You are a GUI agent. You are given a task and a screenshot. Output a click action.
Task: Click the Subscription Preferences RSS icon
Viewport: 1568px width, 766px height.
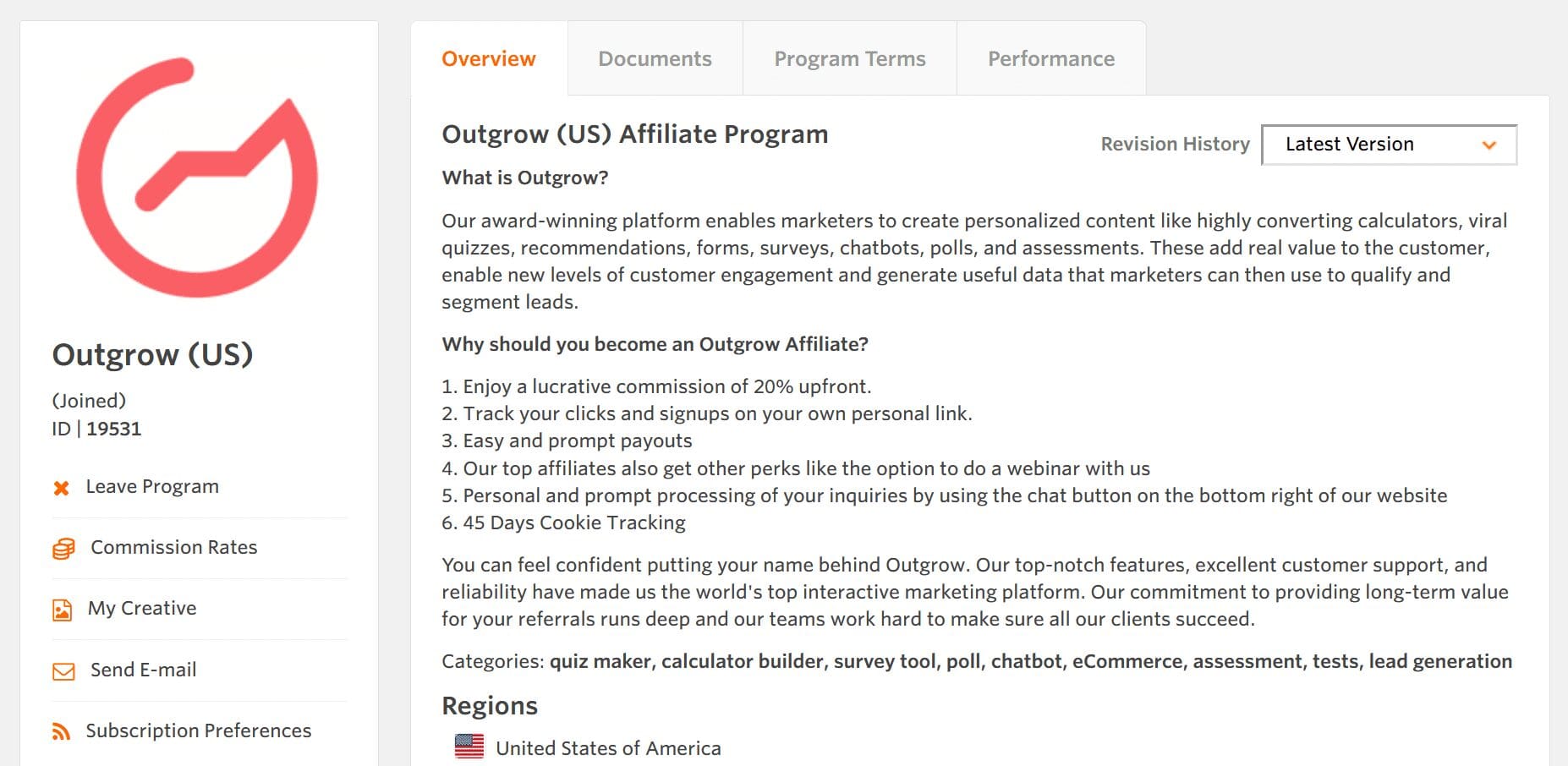click(x=61, y=731)
